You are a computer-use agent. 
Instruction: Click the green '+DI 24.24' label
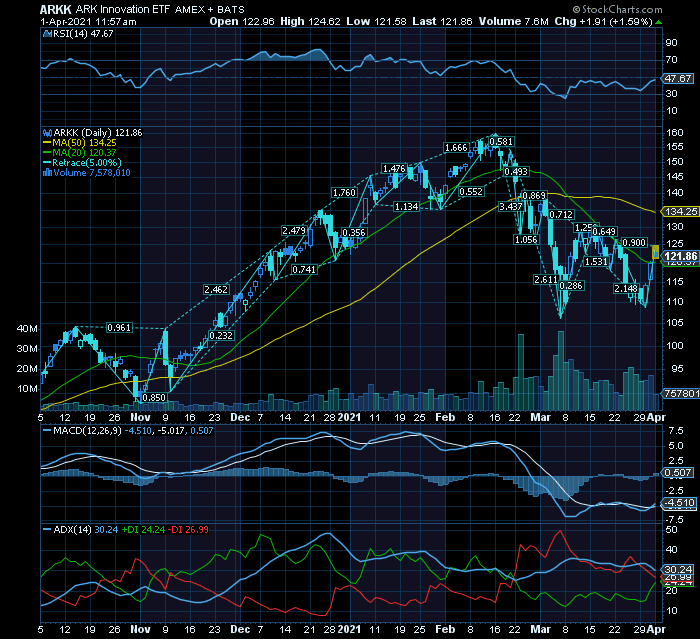(143, 530)
